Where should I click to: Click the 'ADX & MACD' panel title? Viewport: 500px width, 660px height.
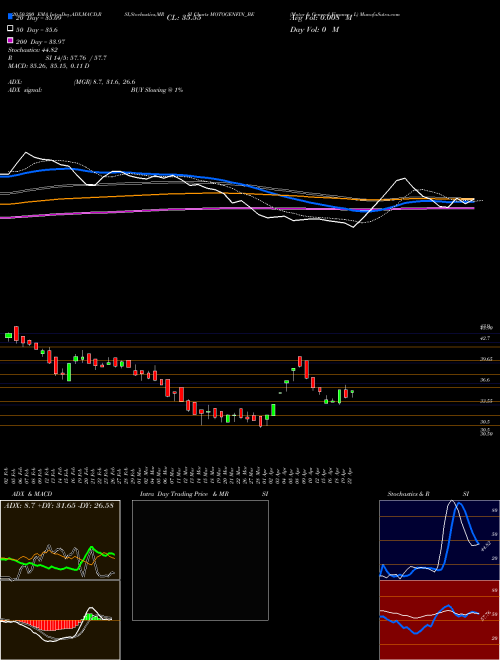(32, 494)
